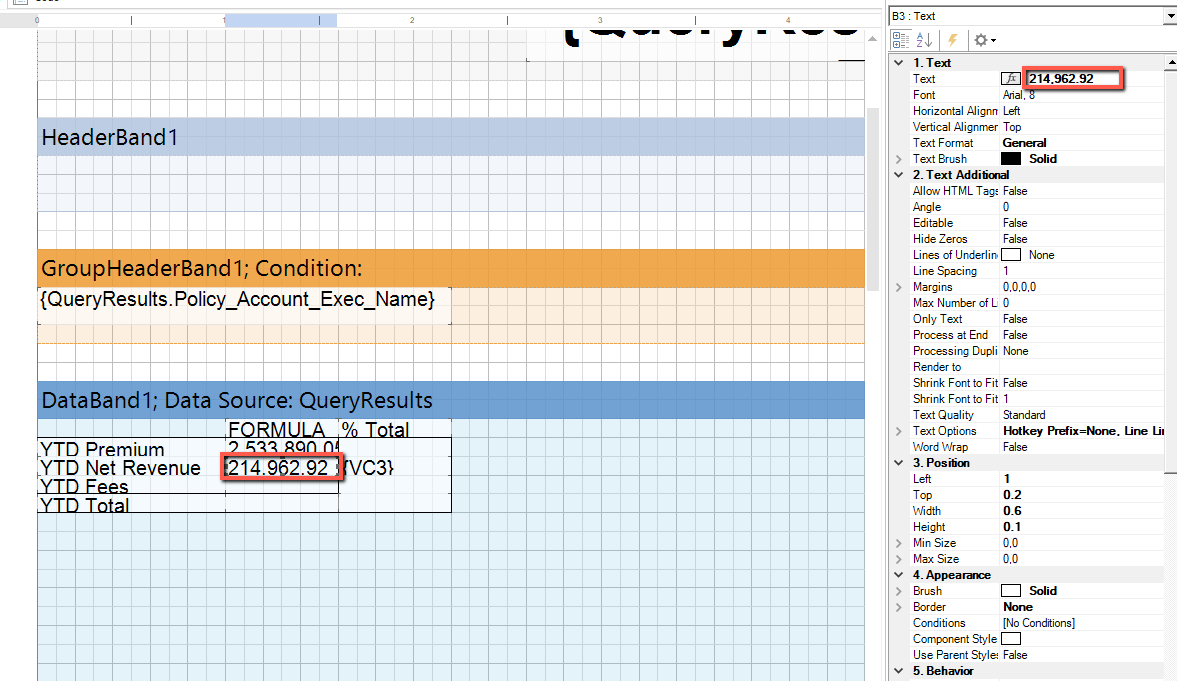The image size is (1177, 681).
Task: Click the fx expression button for Text
Action: tap(1011, 79)
